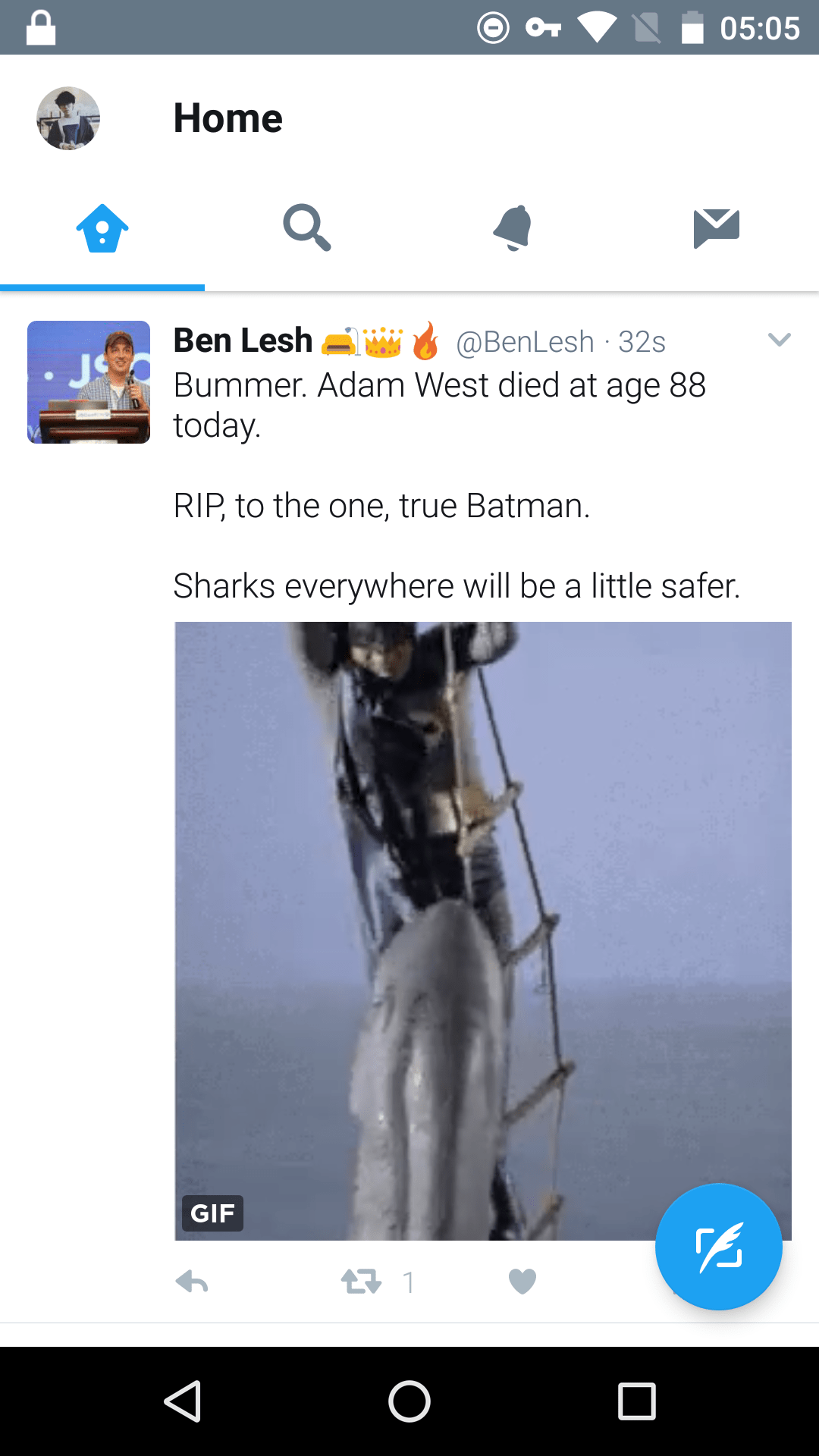Open the Direct Messages envelope tab
The width and height of the screenshot is (819, 1456).
pyautogui.click(x=717, y=228)
